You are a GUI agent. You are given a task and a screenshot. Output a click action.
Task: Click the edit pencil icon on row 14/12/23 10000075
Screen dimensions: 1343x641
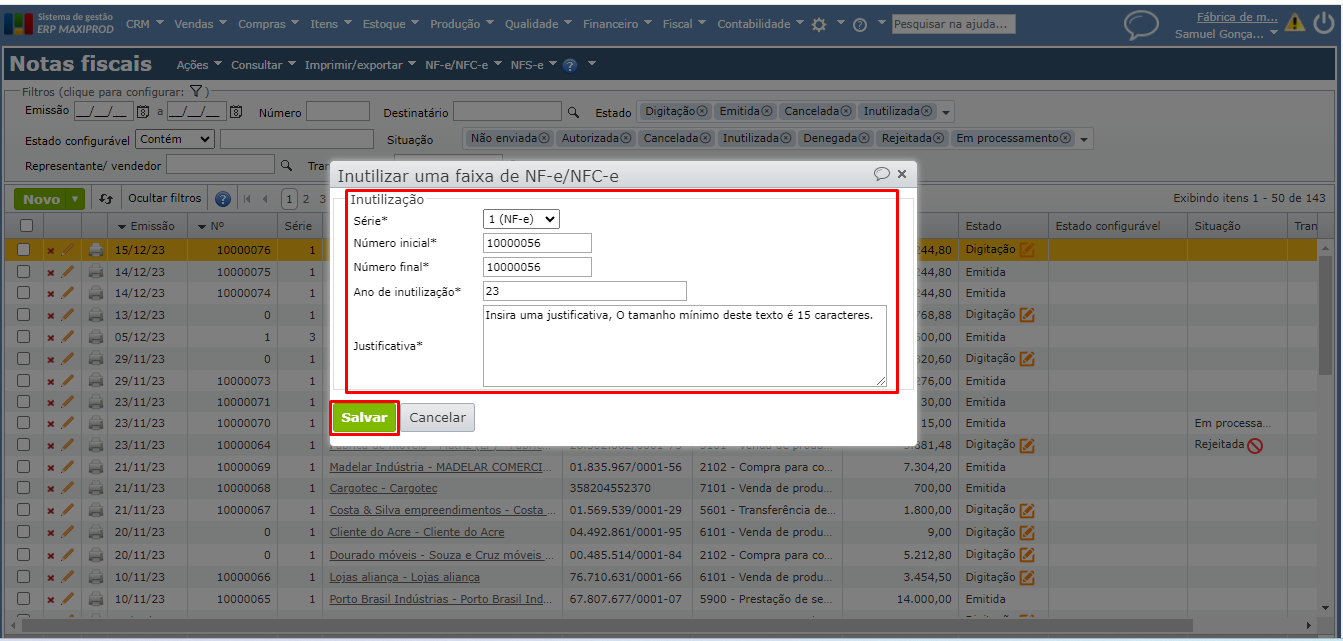point(68,272)
